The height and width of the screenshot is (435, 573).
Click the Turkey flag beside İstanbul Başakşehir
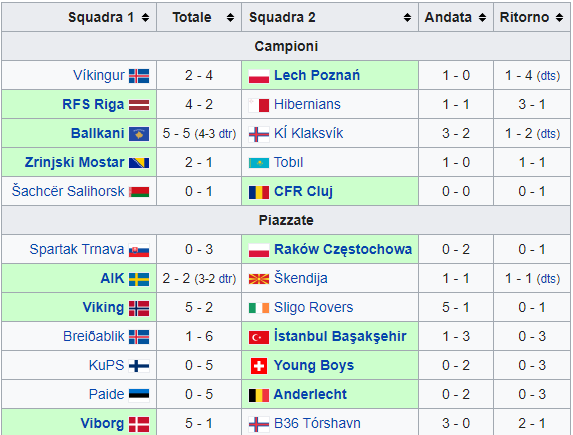click(259, 337)
